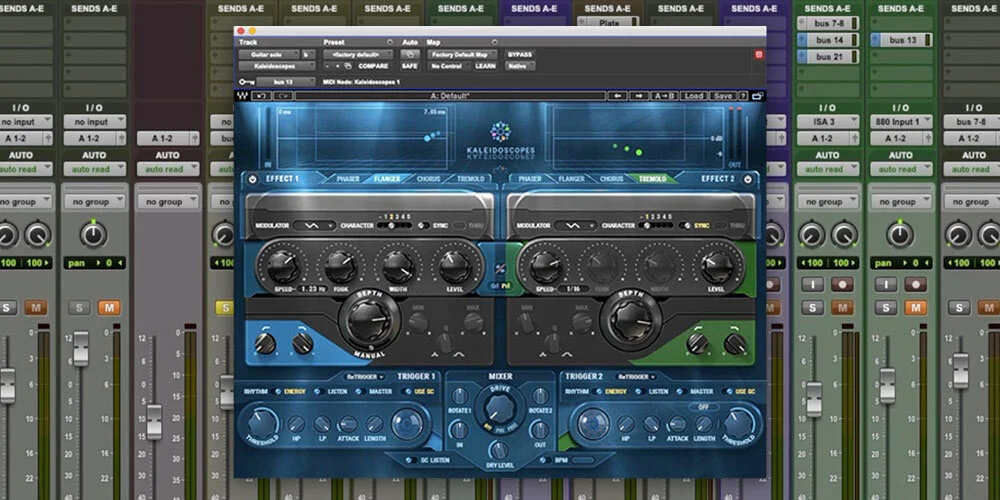Viewport: 1000px width, 500px height.
Task: Toggle Effect 1 Sync switch
Action: (x=423, y=226)
